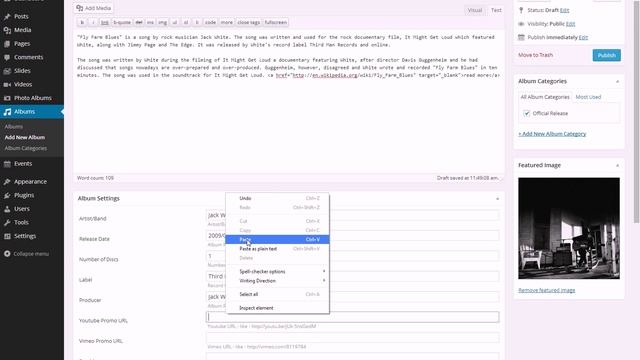Uncheck the Official Release checkbox

(527, 113)
